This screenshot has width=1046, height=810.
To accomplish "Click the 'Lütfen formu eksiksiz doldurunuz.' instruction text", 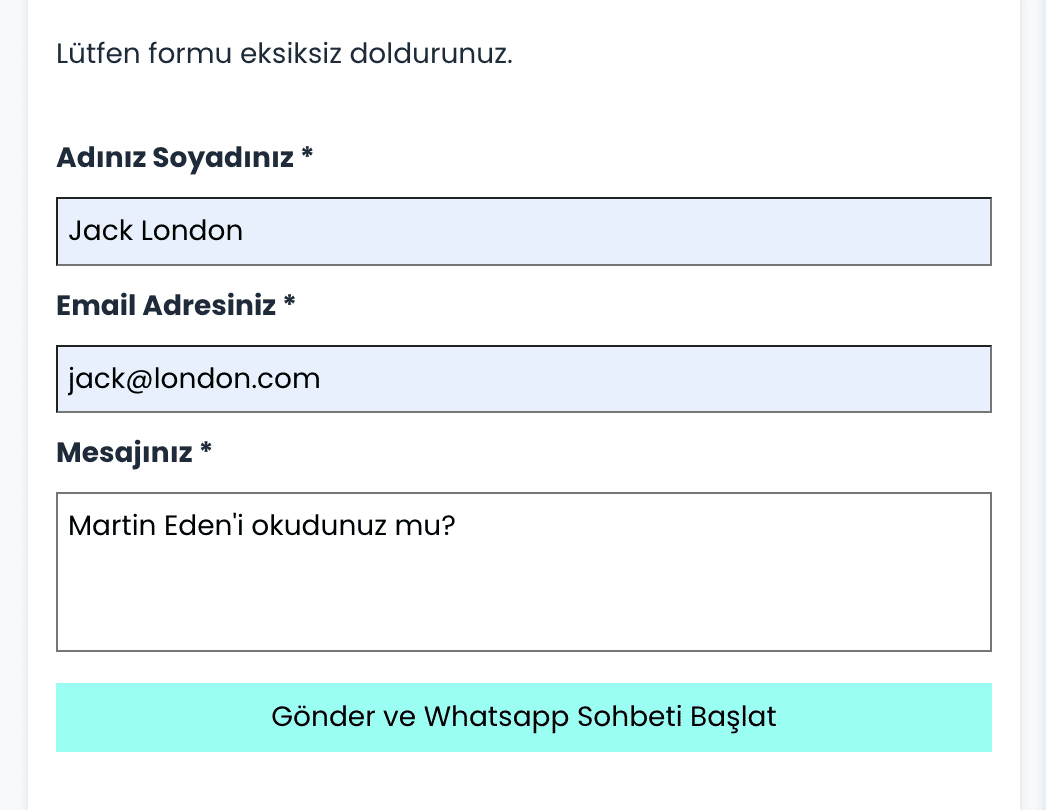I will (x=284, y=53).
